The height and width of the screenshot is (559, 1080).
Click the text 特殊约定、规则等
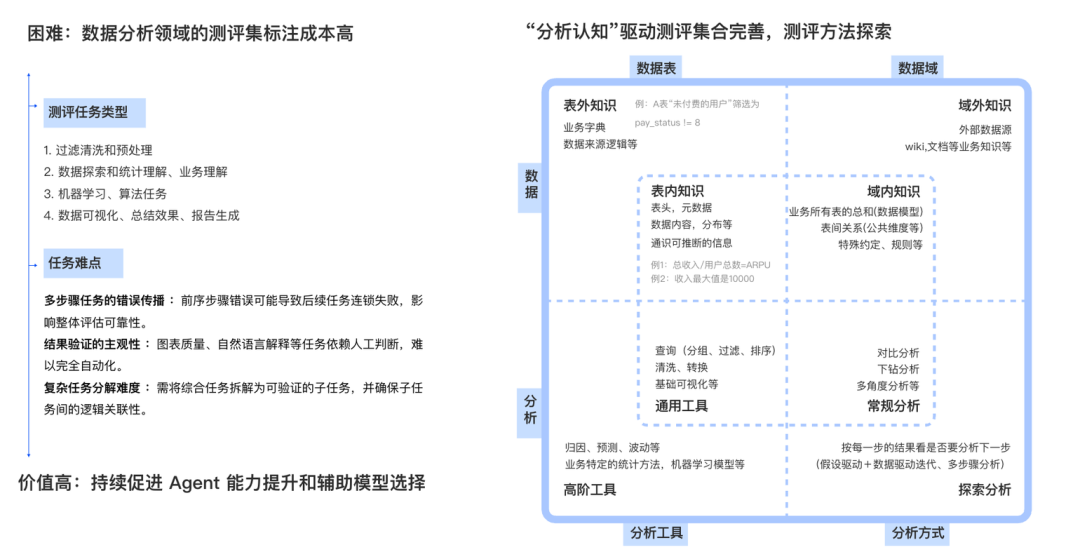880,245
